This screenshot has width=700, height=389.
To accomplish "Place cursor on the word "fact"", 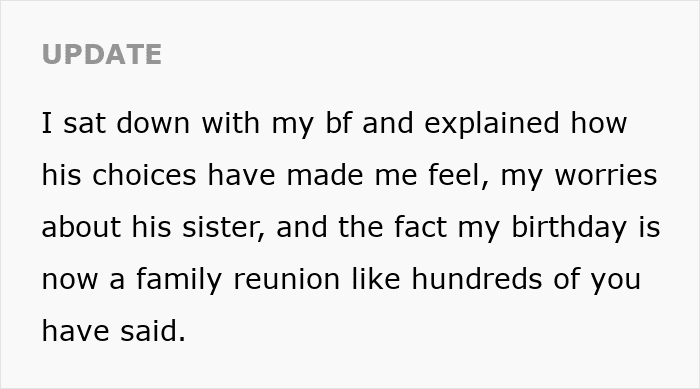I will click(x=421, y=227).
